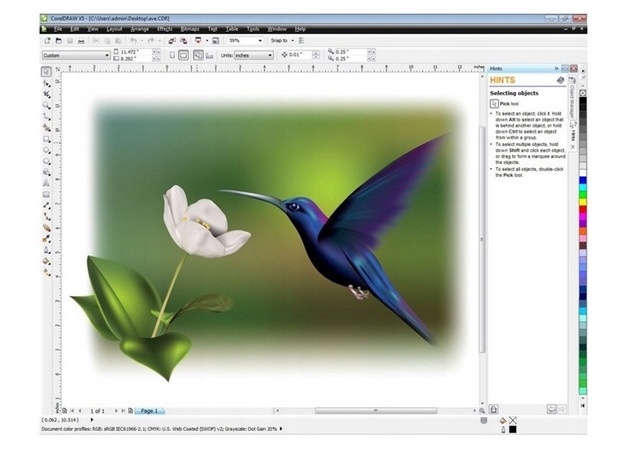Screen dimensions: 640x460
Task: Click the Import toolbar icon
Action: pyautogui.click(x=172, y=41)
